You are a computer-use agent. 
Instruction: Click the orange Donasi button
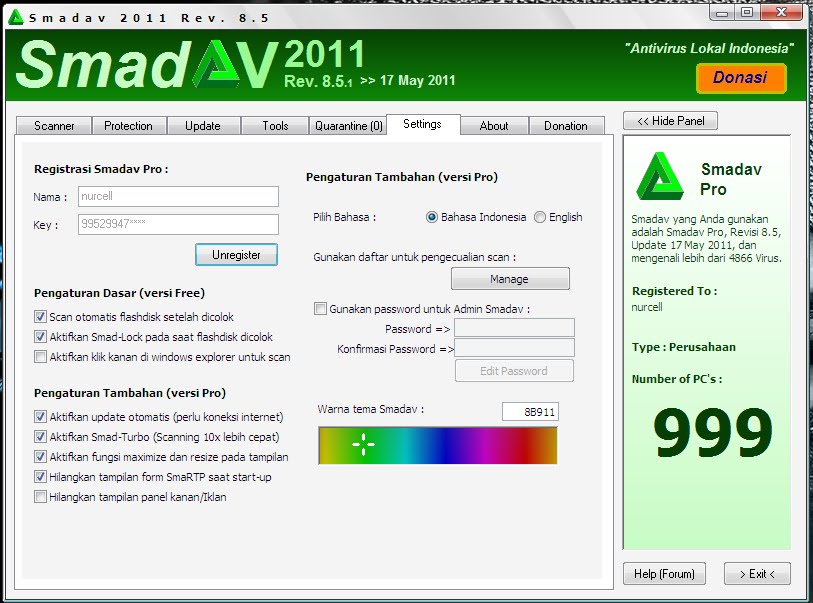click(x=741, y=78)
